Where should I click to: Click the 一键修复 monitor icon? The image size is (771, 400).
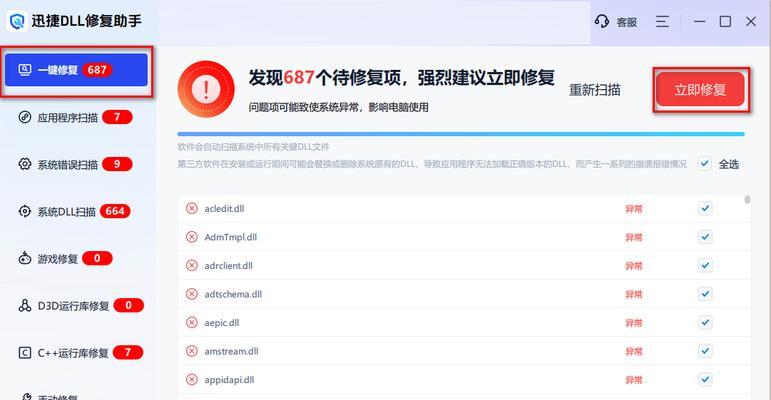[25, 70]
